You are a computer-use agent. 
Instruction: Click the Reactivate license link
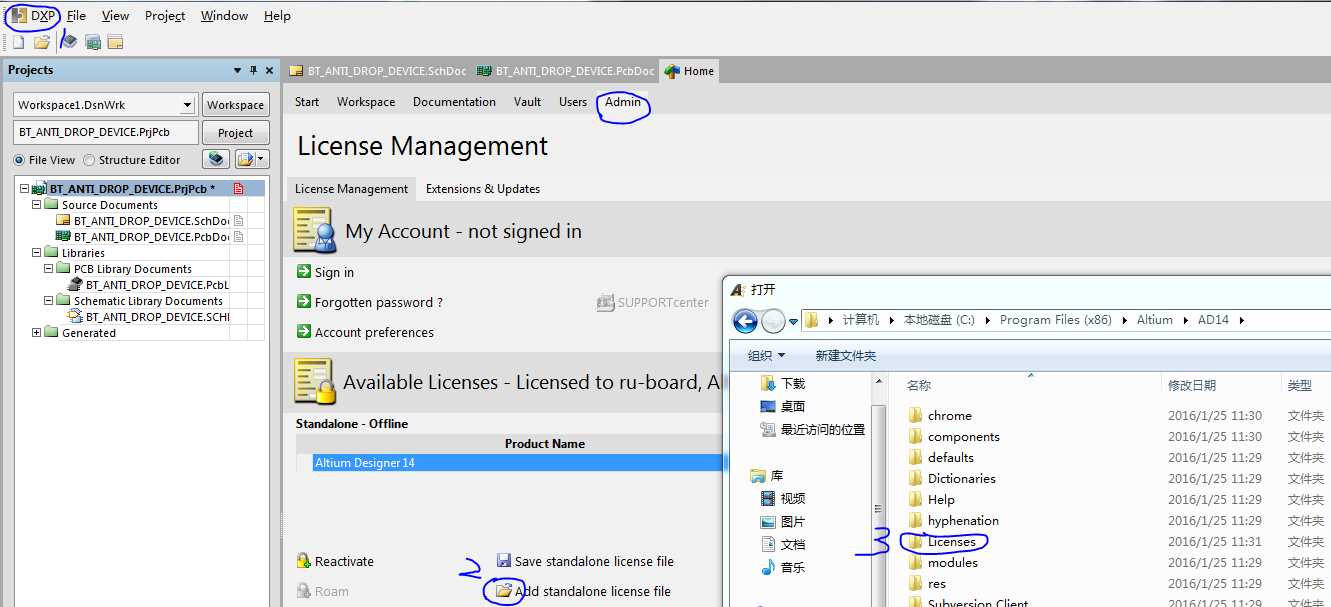coord(335,561)
